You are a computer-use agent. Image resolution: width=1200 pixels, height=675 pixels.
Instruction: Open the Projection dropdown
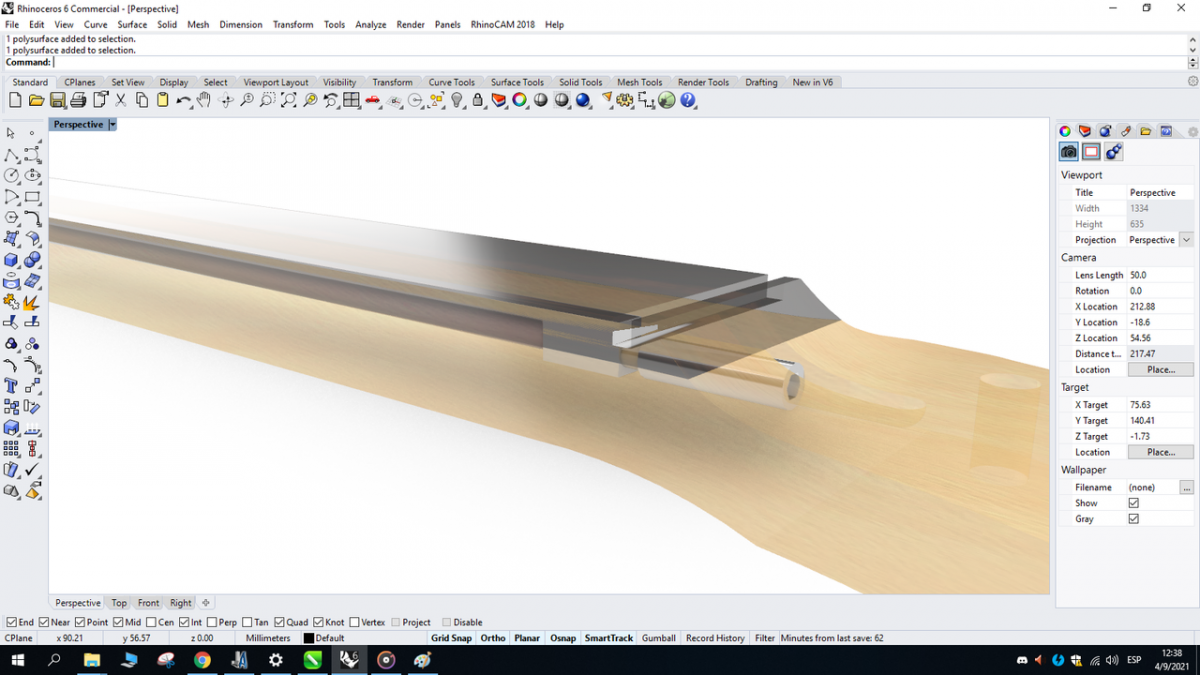coord(1186,240)
